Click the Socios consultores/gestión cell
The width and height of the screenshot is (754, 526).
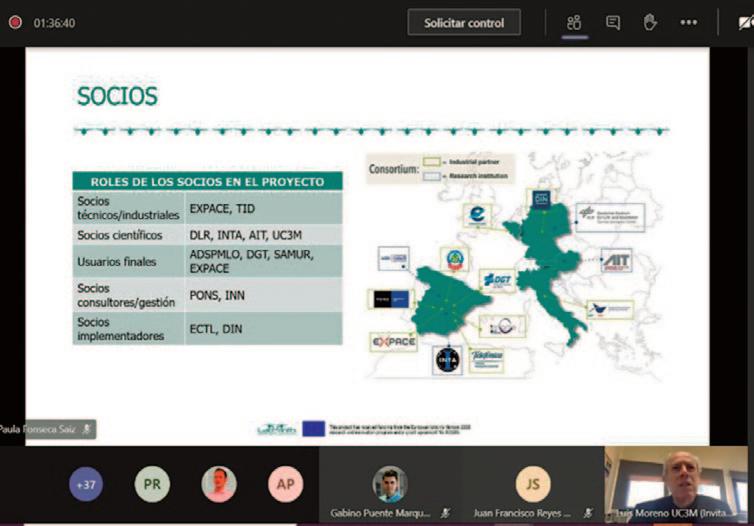[128, 295]
